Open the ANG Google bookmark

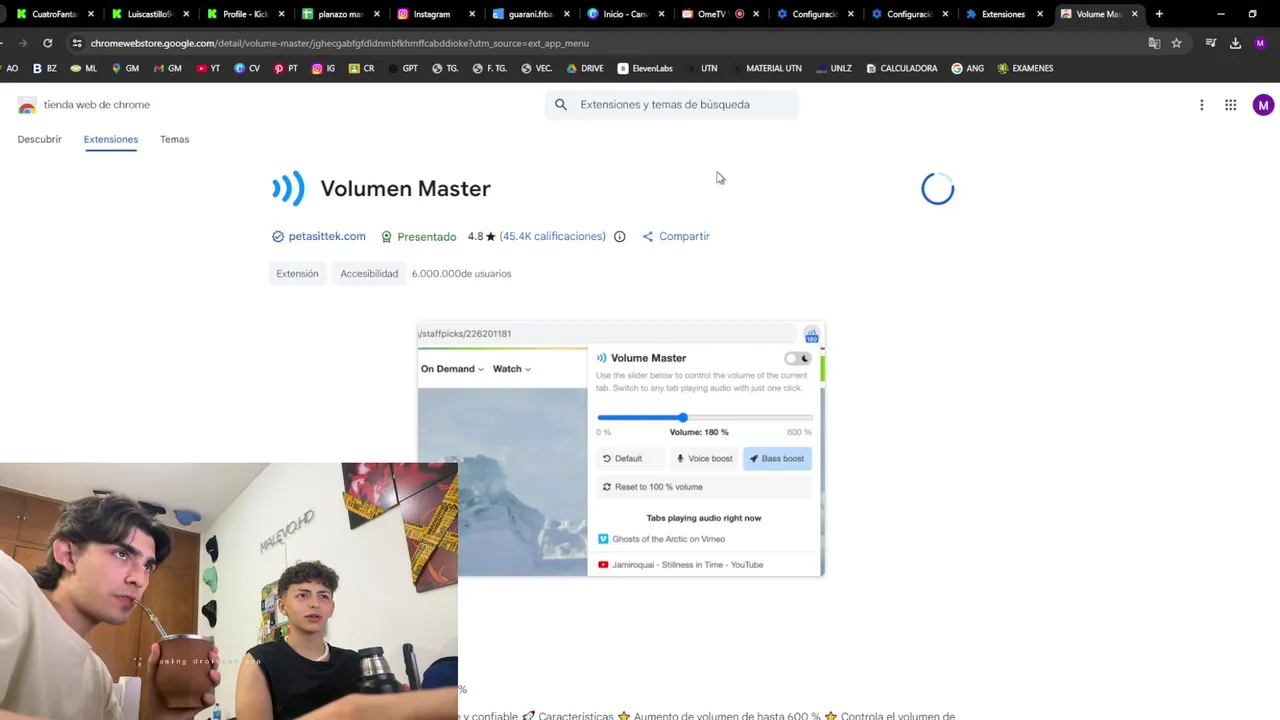tap(967, 68)
